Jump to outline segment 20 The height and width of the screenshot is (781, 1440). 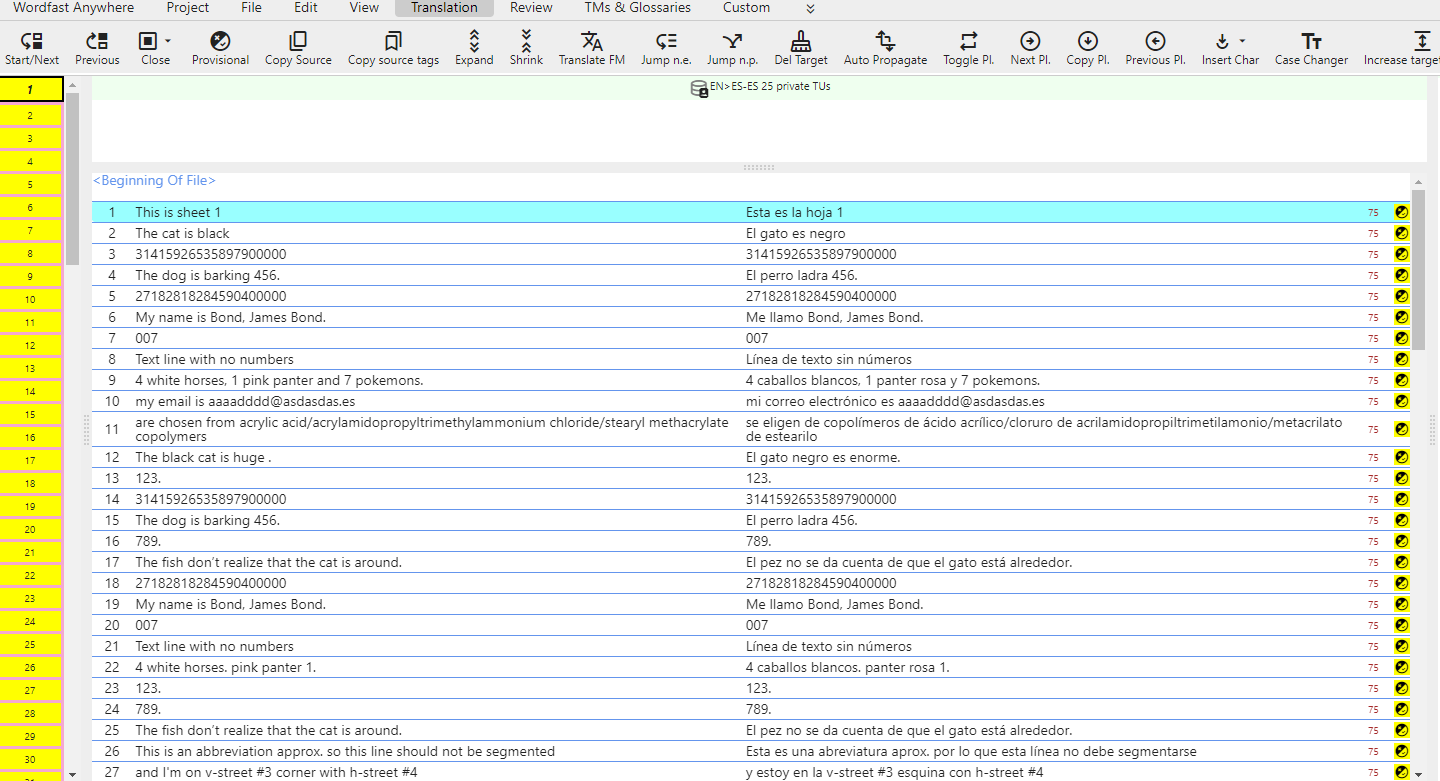[x=31, y=530]
